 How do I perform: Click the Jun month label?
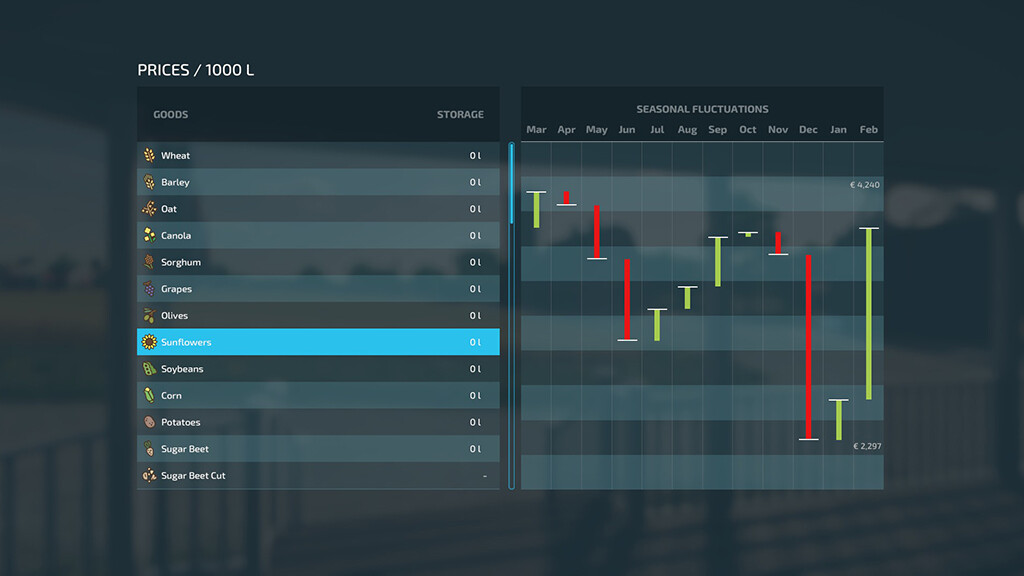tap(627, 130)
